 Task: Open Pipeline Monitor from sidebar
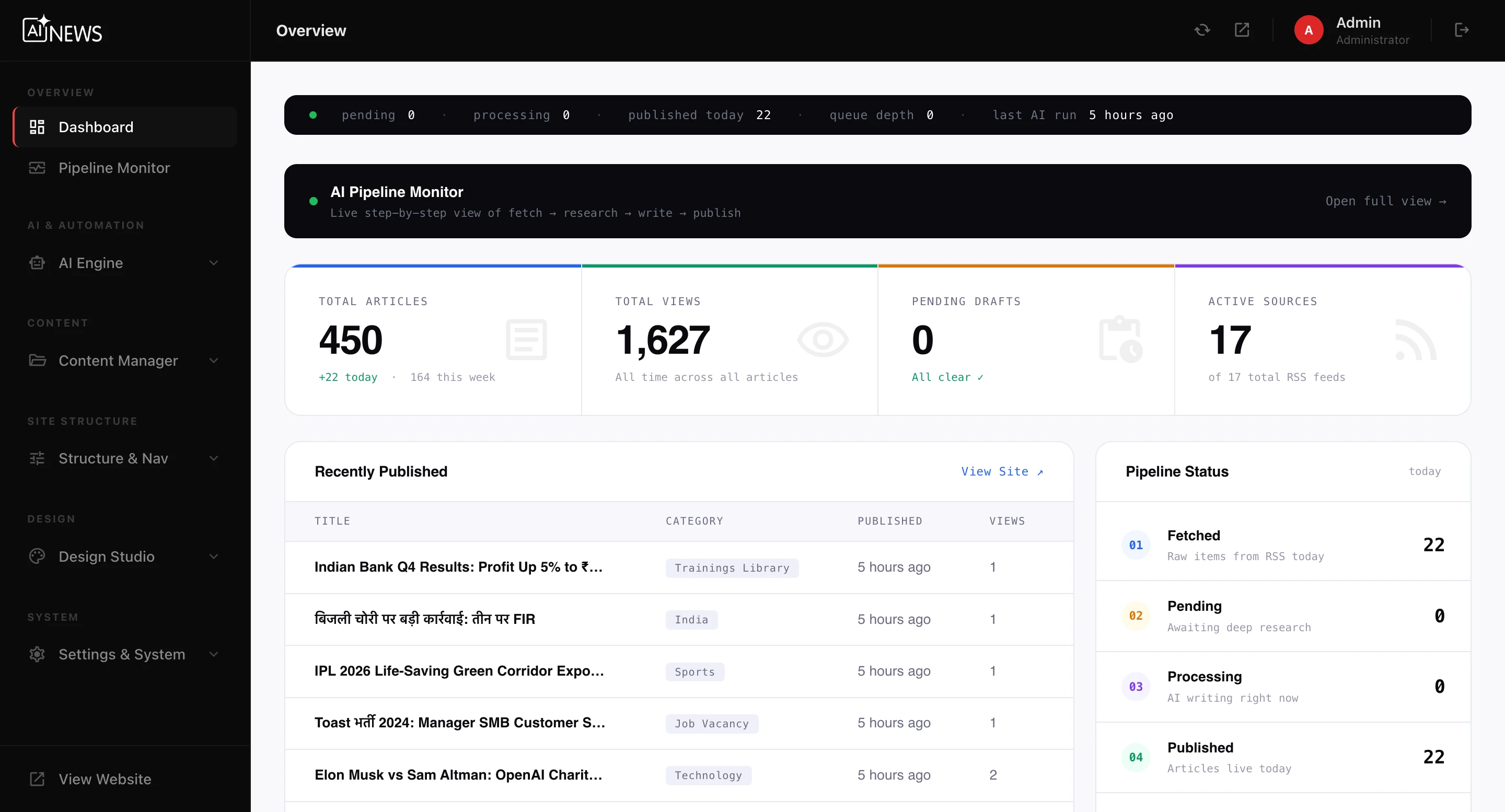tap(114, 168)
